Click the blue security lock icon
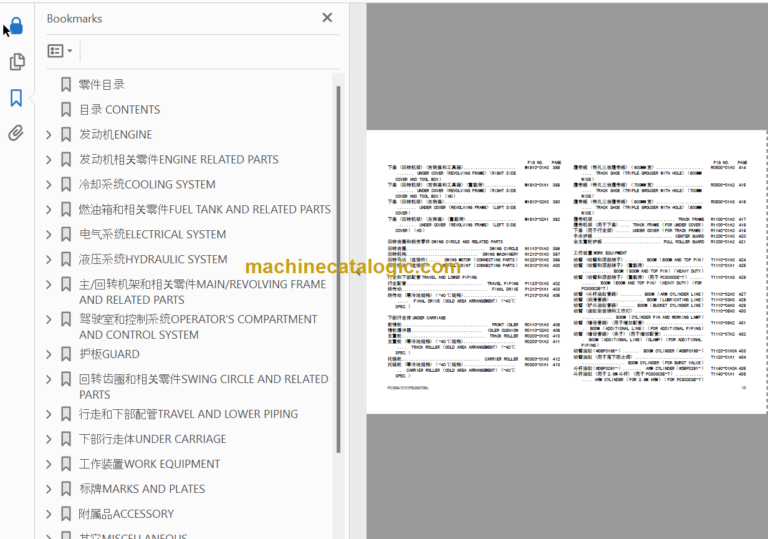This screenshot has width=768, height=539. pos(16,25)
